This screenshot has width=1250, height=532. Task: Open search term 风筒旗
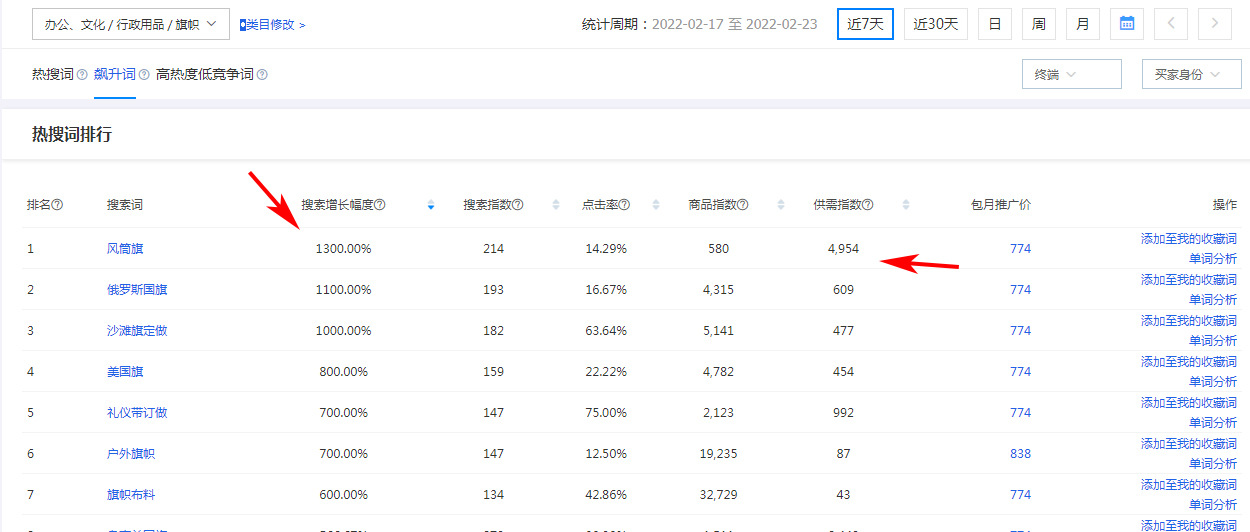(125, 249)
